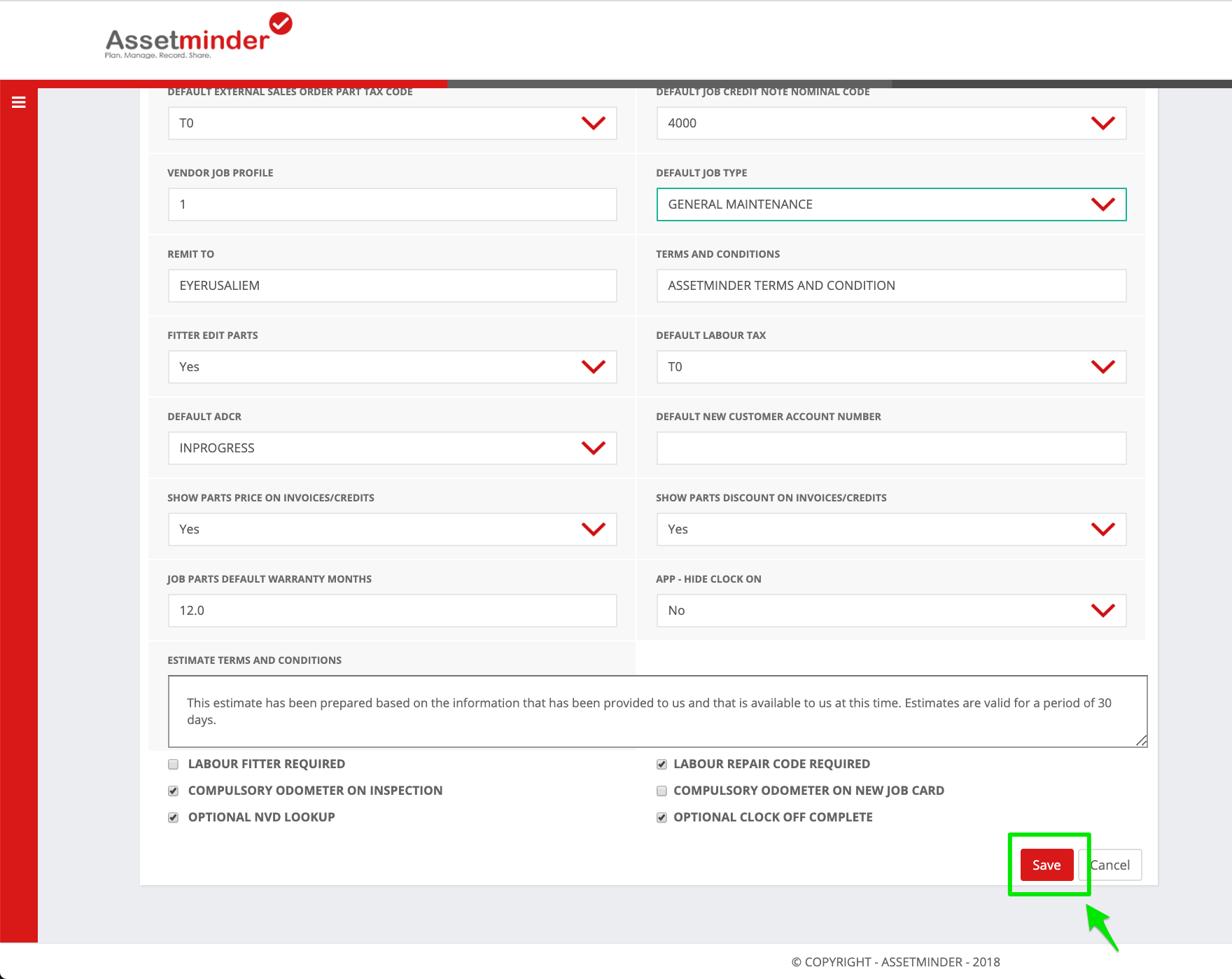Open Default Job Credit Note Nominal Code dropdown
Image resolution: width=1232 pixels, height=979 pixels.
tap(891, 123)
